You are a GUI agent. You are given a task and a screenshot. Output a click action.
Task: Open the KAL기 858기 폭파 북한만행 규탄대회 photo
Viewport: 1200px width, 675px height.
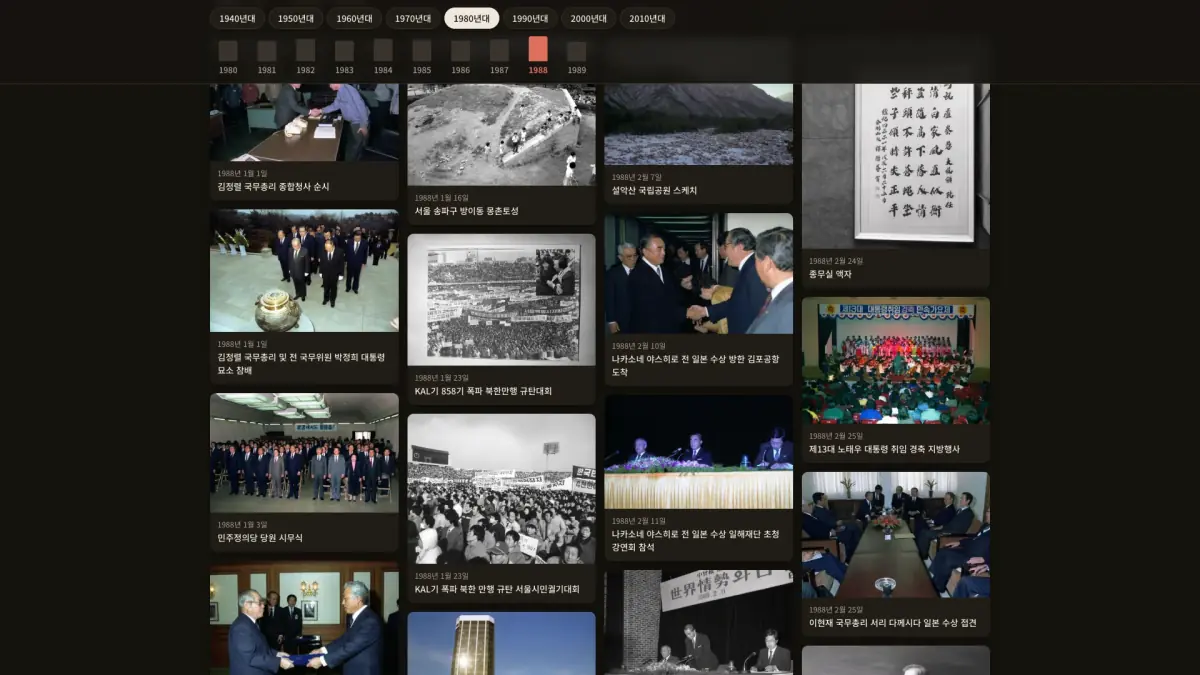pos(501,300)
